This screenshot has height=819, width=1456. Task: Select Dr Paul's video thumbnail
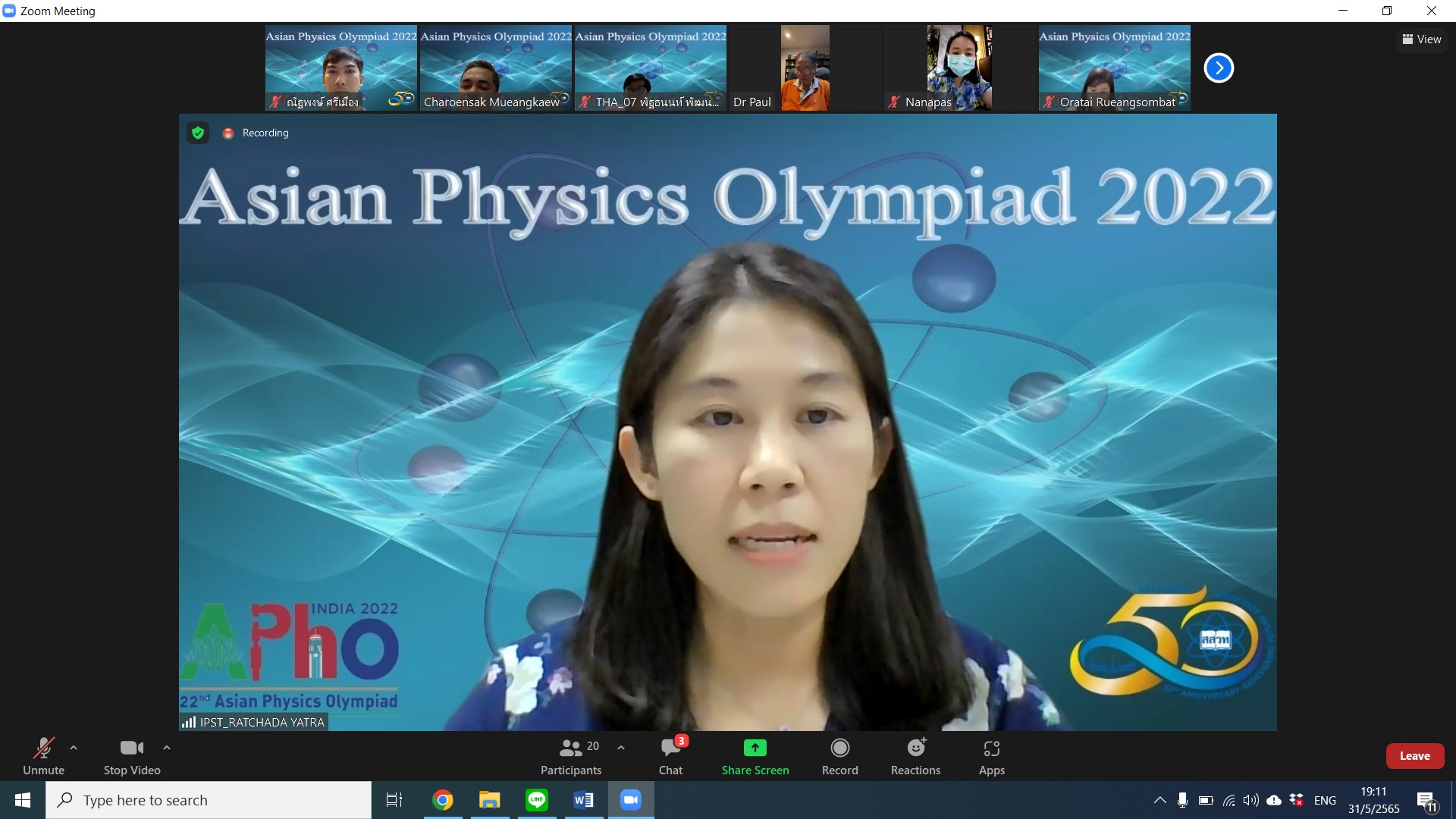[x=805, y=68]
